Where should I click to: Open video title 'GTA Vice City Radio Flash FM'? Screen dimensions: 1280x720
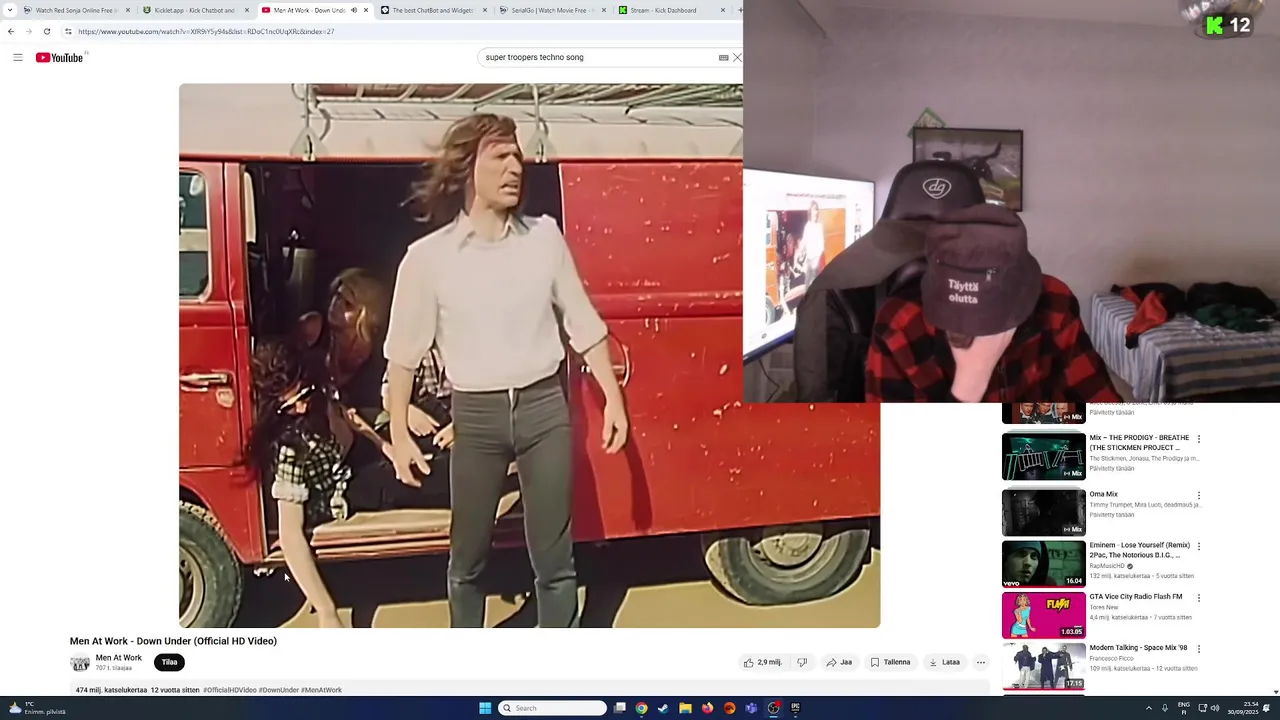tap(1136, 597)
